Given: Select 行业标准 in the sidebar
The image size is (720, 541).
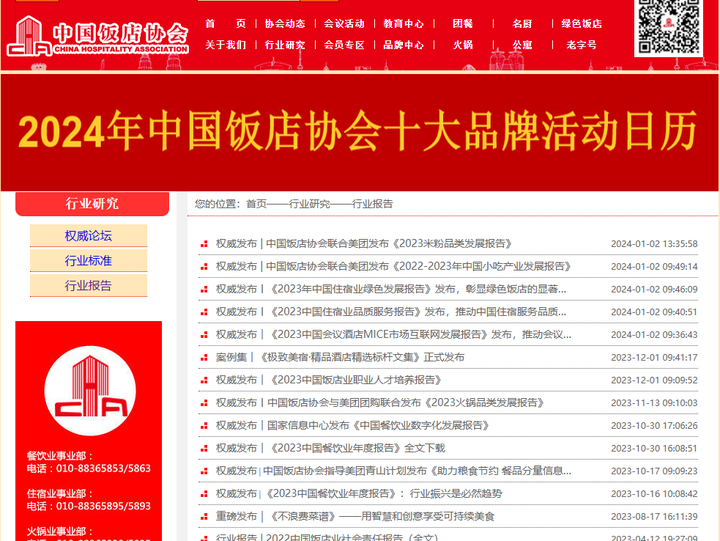Looking at the screenshot, I should click(x=89, y=260).
